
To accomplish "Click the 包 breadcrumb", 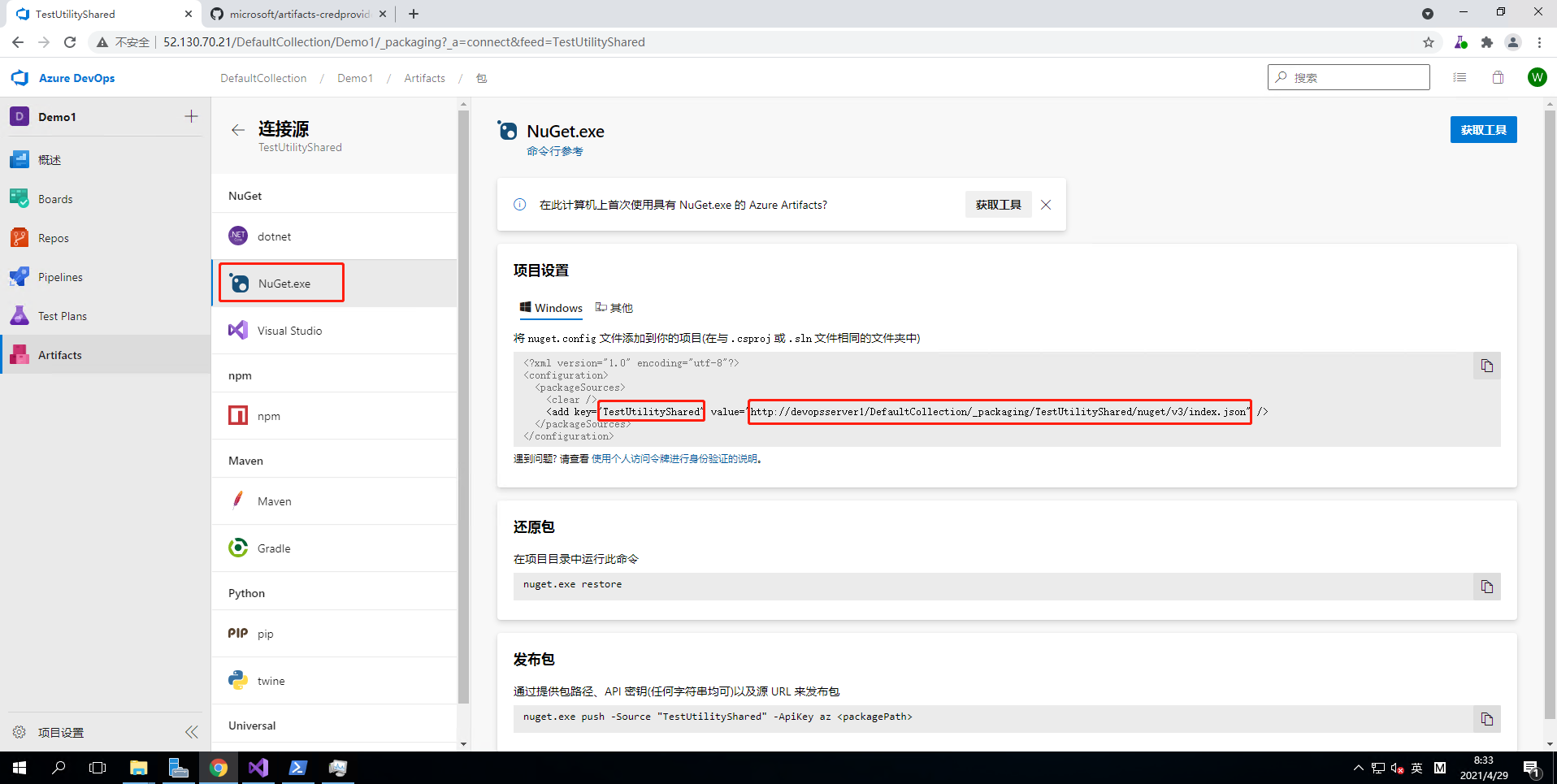I will (481, 78).
